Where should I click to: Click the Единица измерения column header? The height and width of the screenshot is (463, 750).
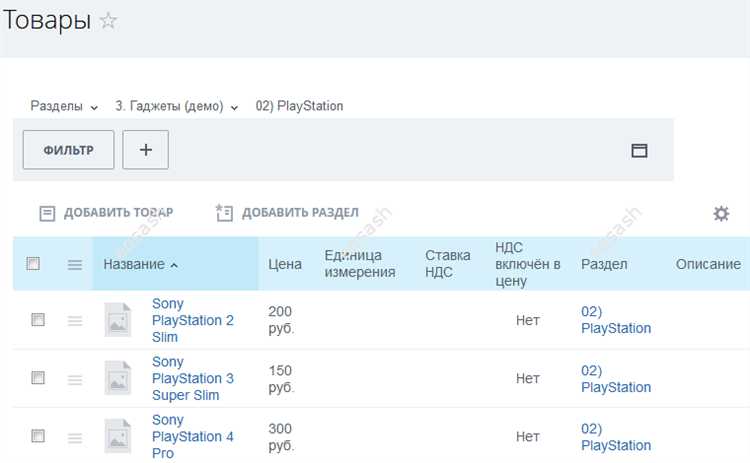(x=360, y=264)
